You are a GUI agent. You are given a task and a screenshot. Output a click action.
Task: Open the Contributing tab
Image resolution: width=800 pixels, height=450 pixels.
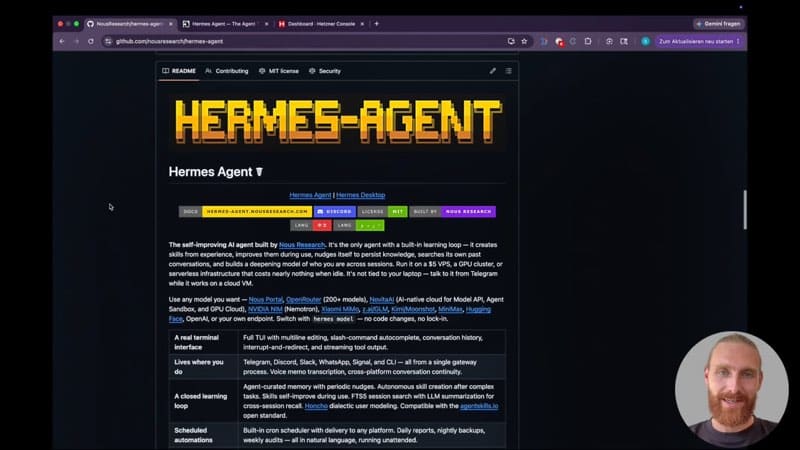click(x=227, y=71)
